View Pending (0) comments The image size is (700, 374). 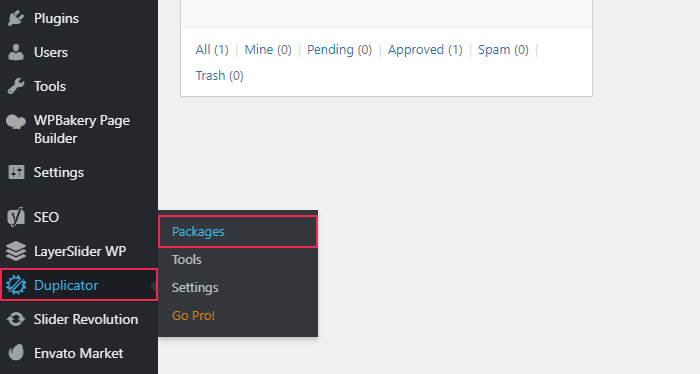tap(339, 50)
